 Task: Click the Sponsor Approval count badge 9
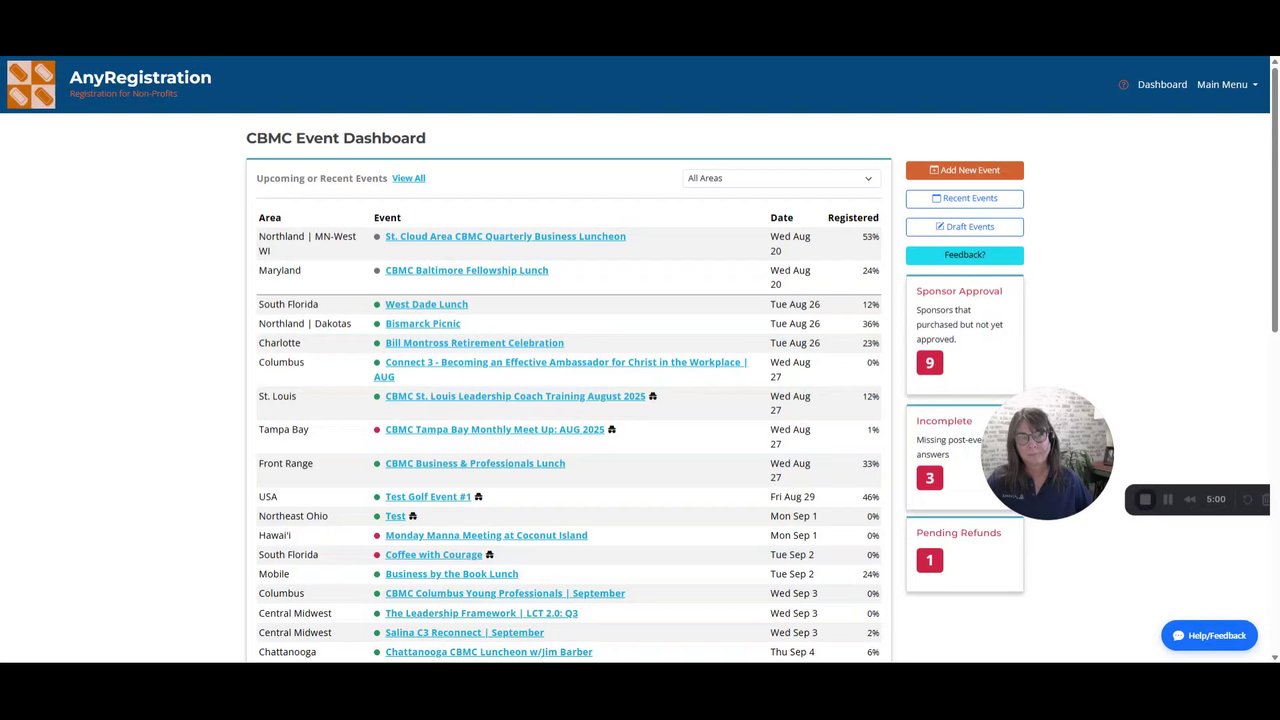pos(929,363)
